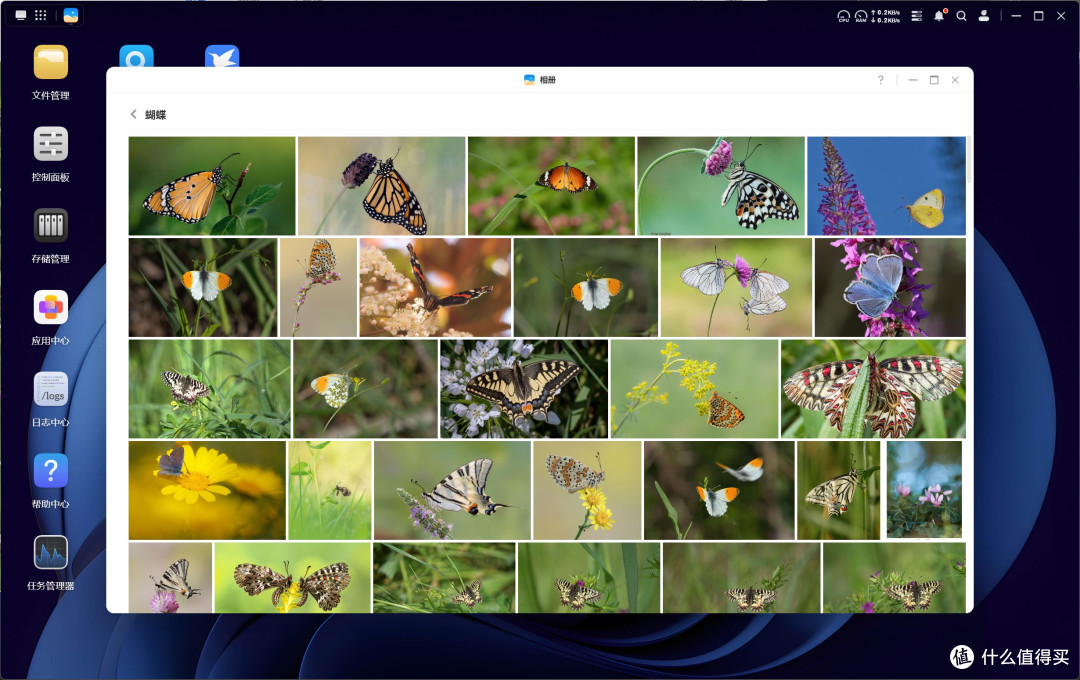Click the album window scrollbar
Viewport: 1080px width, 680px height.
(968, 160)
